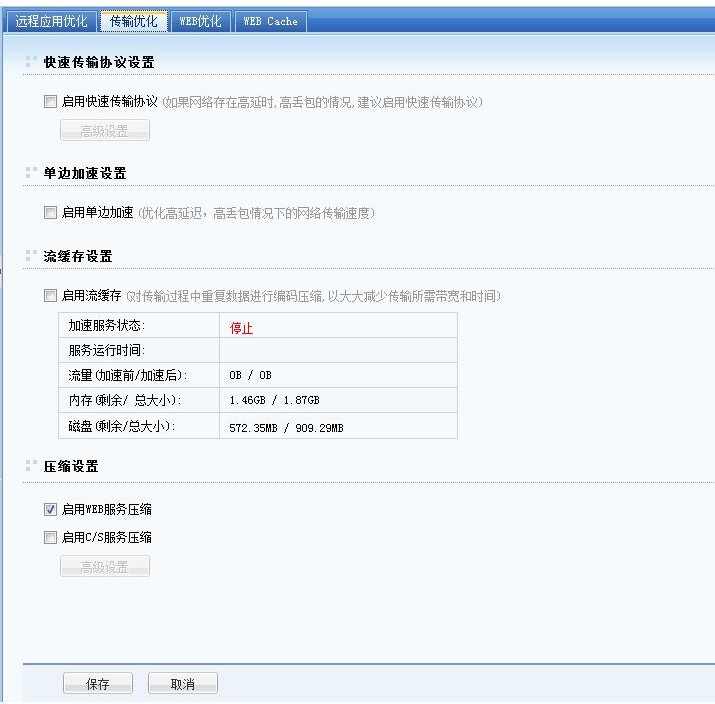Tick the 启用单边加速 checkbox
Image resolution: width=715 pixels, height=704 pixels.
pyautogui.click(x=51, y=213)
